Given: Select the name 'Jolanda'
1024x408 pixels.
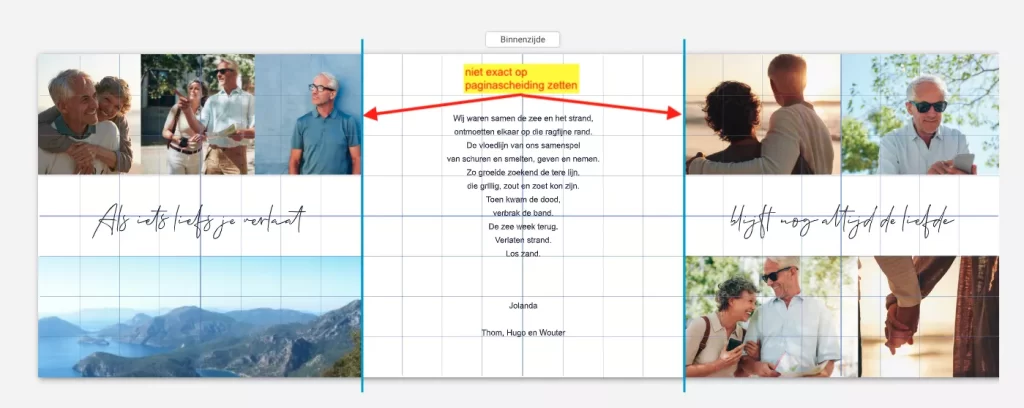Looking at the screenshot, I should click(x=522, y=306).
